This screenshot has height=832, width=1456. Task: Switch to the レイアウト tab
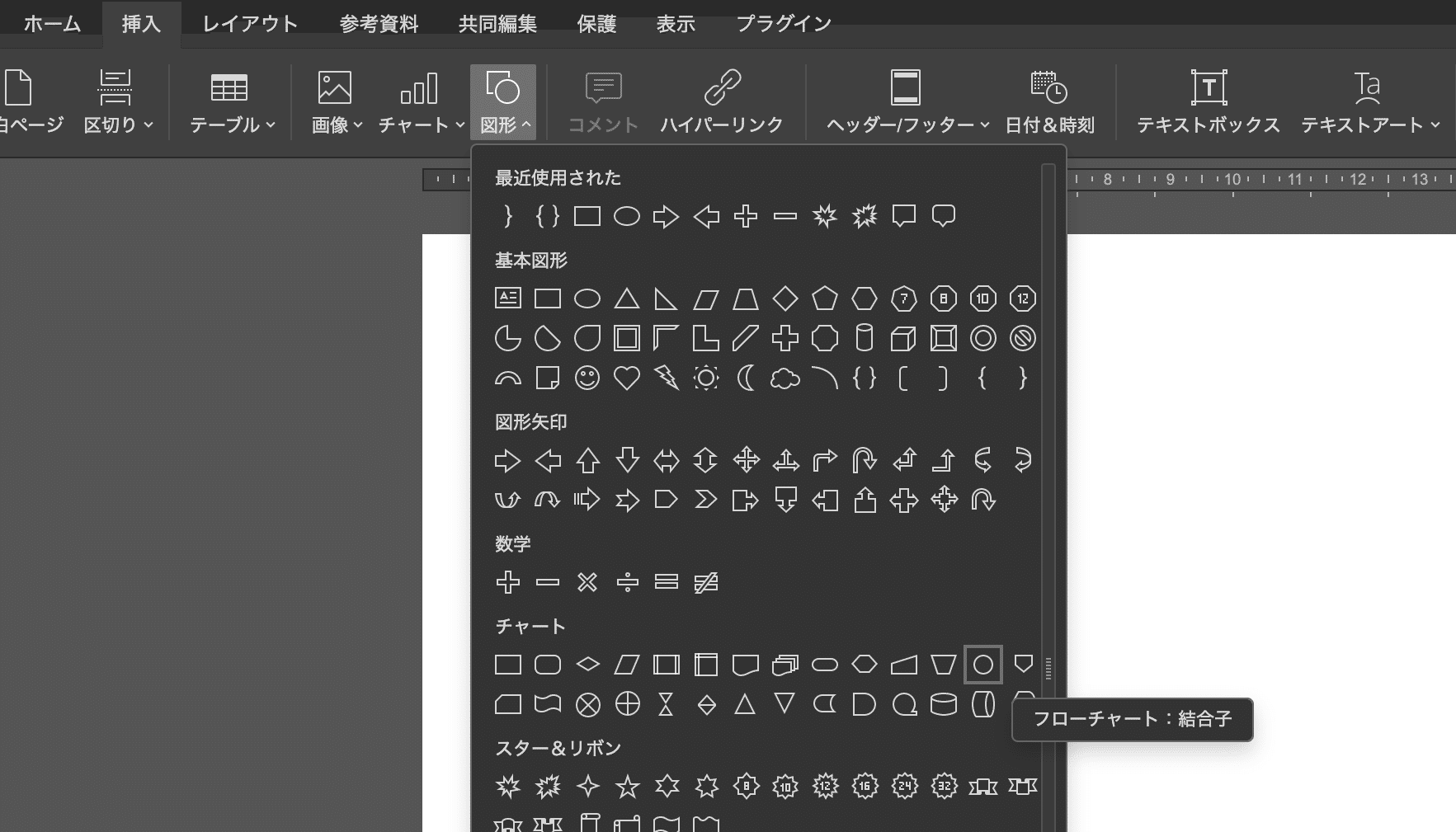250,24
